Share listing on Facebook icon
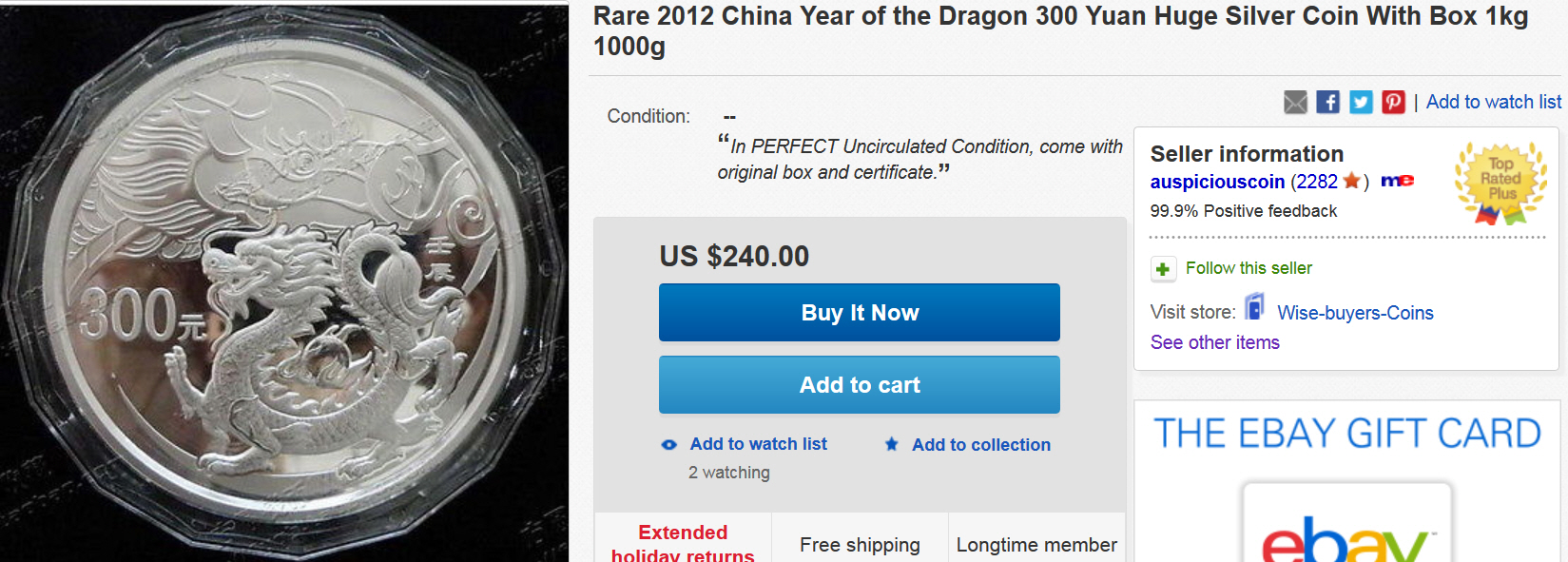Viewport: 1568px width, 562px height. (1327, 102)
